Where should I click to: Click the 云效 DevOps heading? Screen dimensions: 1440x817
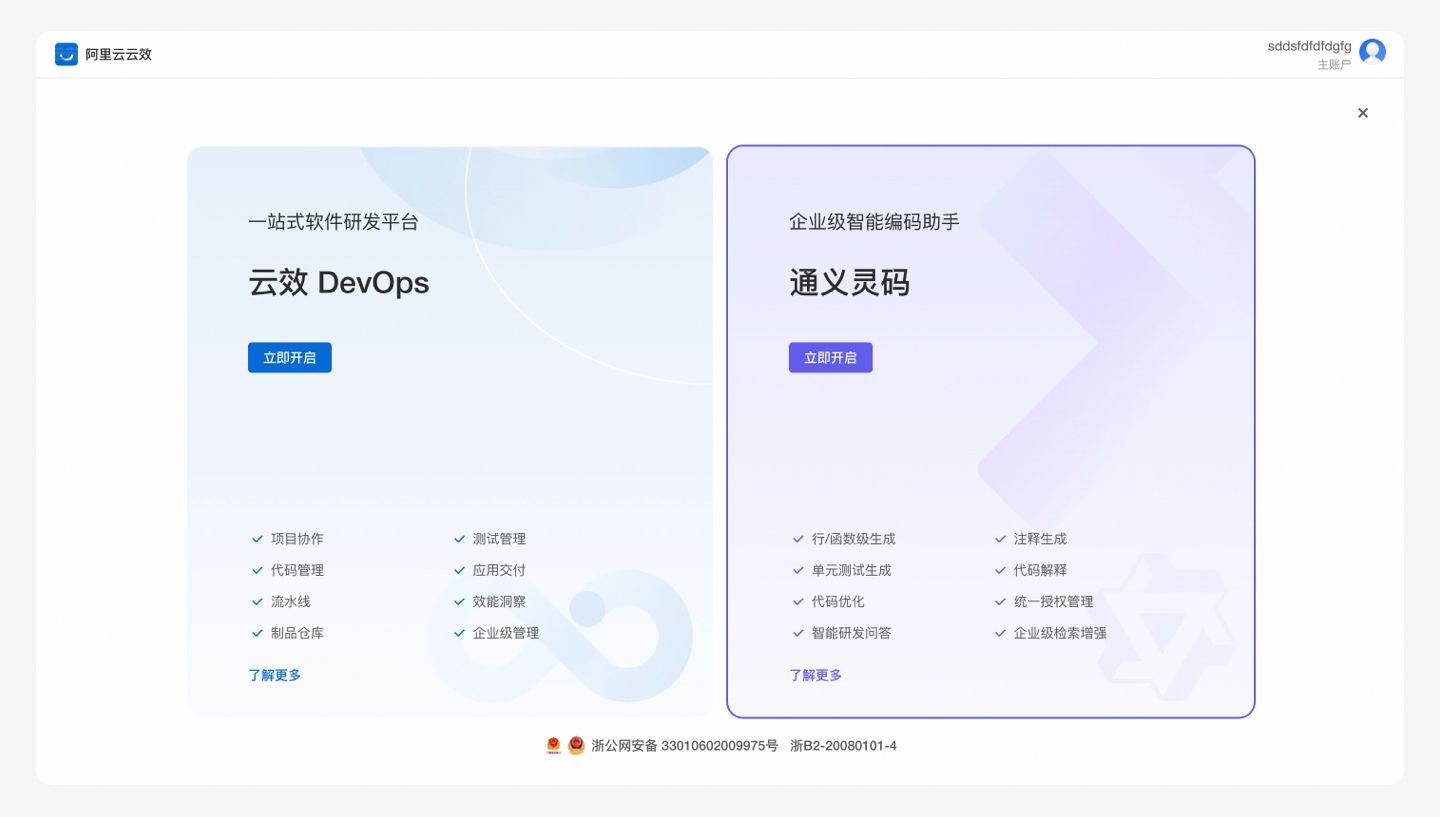tap(339, 283)
